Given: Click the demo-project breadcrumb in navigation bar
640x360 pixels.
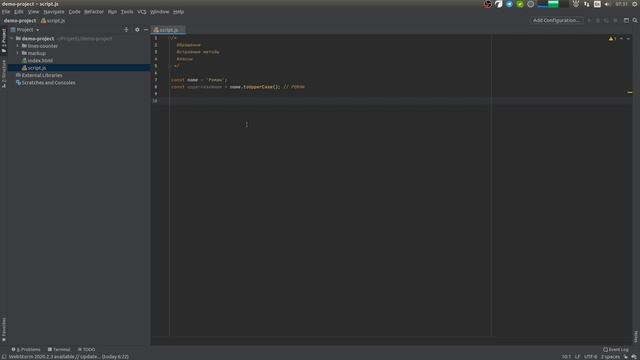Looking at the screenshot, I should click(x=20, y=20).
